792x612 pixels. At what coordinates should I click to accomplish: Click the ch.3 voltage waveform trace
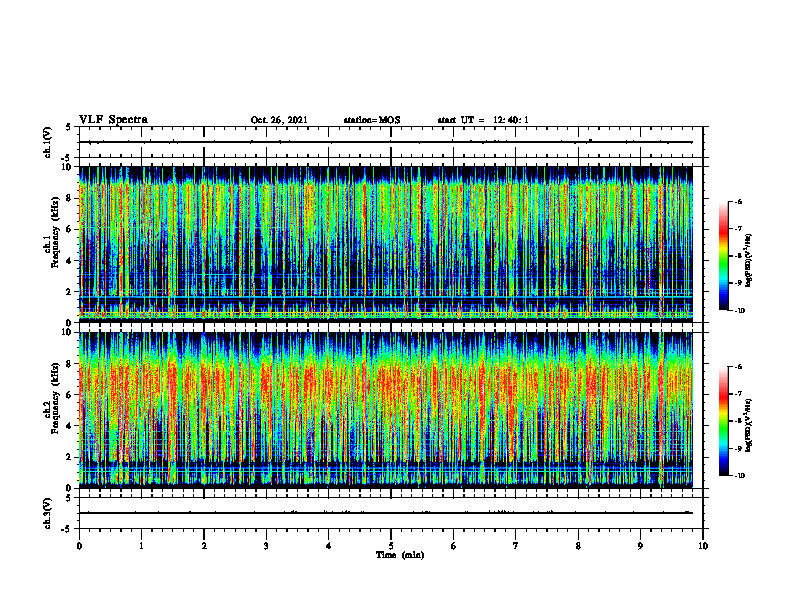tap(386, 513)
